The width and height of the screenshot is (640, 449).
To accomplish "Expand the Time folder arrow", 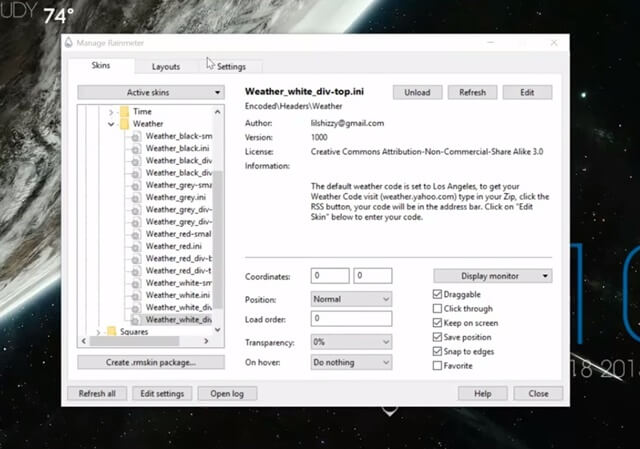I will [x=111, y=112].
